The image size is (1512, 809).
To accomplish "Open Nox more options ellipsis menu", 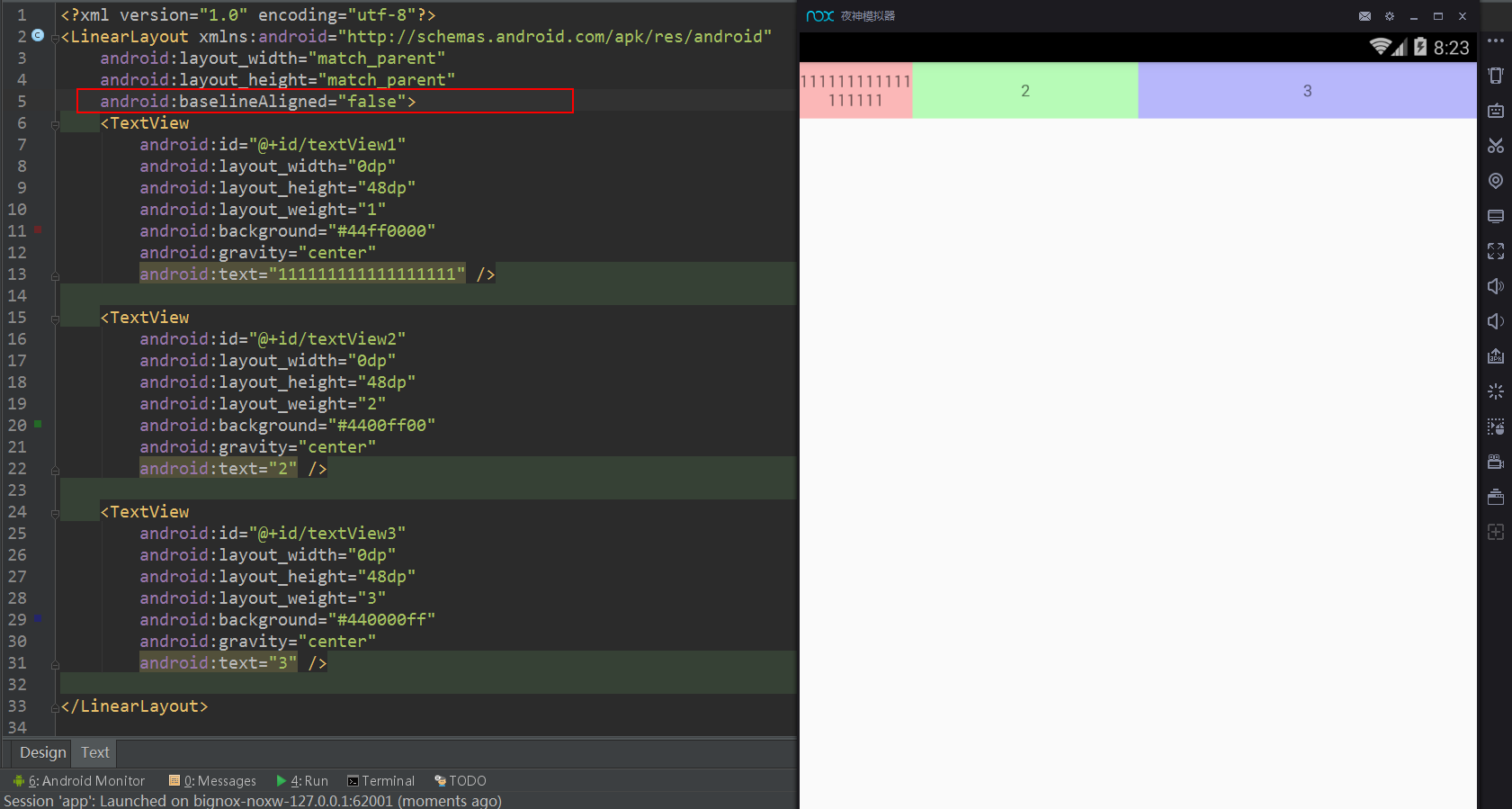I will click(x=1495, y=40).
